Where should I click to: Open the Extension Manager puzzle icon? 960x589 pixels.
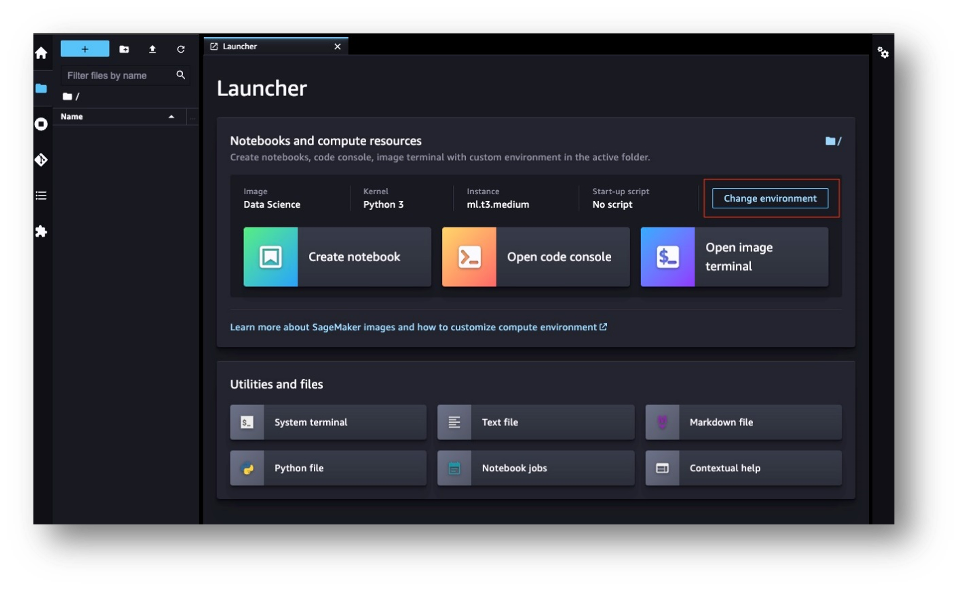(41, 231)
